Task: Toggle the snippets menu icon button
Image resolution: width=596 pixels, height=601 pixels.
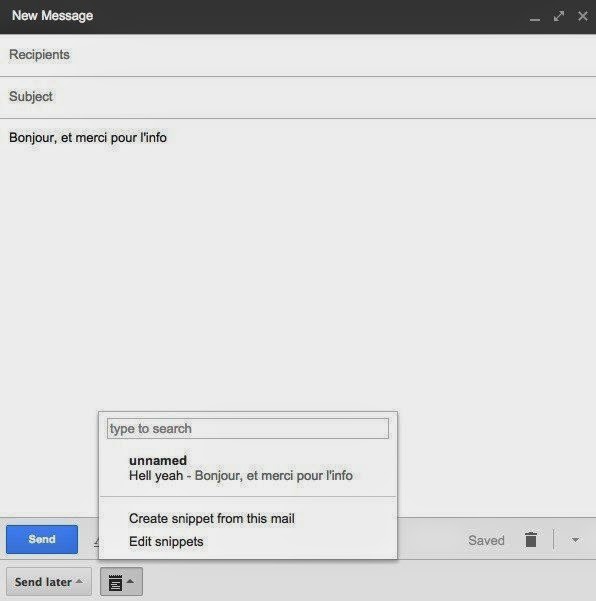Action: tap(121, 582)
